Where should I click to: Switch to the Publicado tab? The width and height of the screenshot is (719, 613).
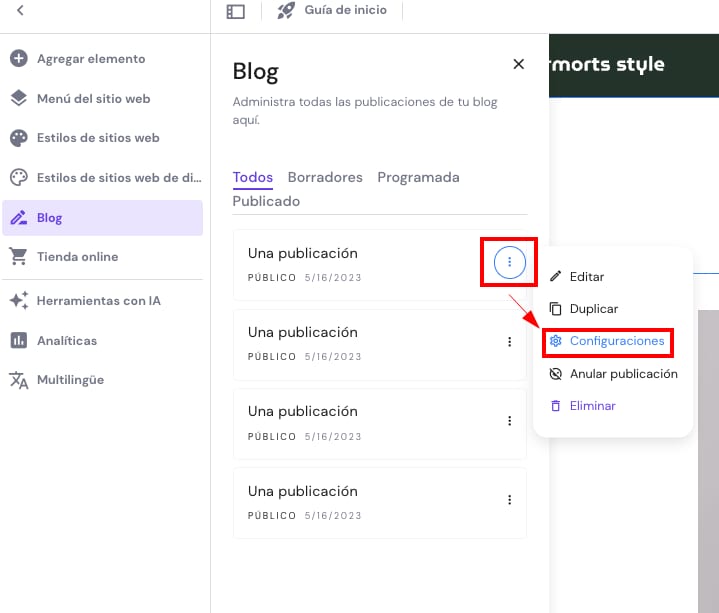coord(266,201)
